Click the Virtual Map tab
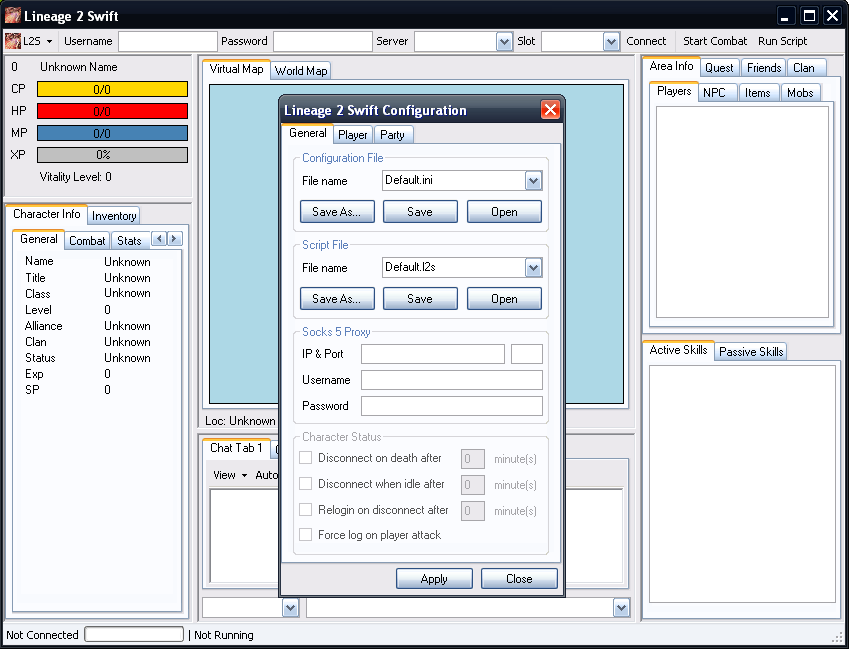This screenshot has height=649, width=849. [x=236, y=69]
